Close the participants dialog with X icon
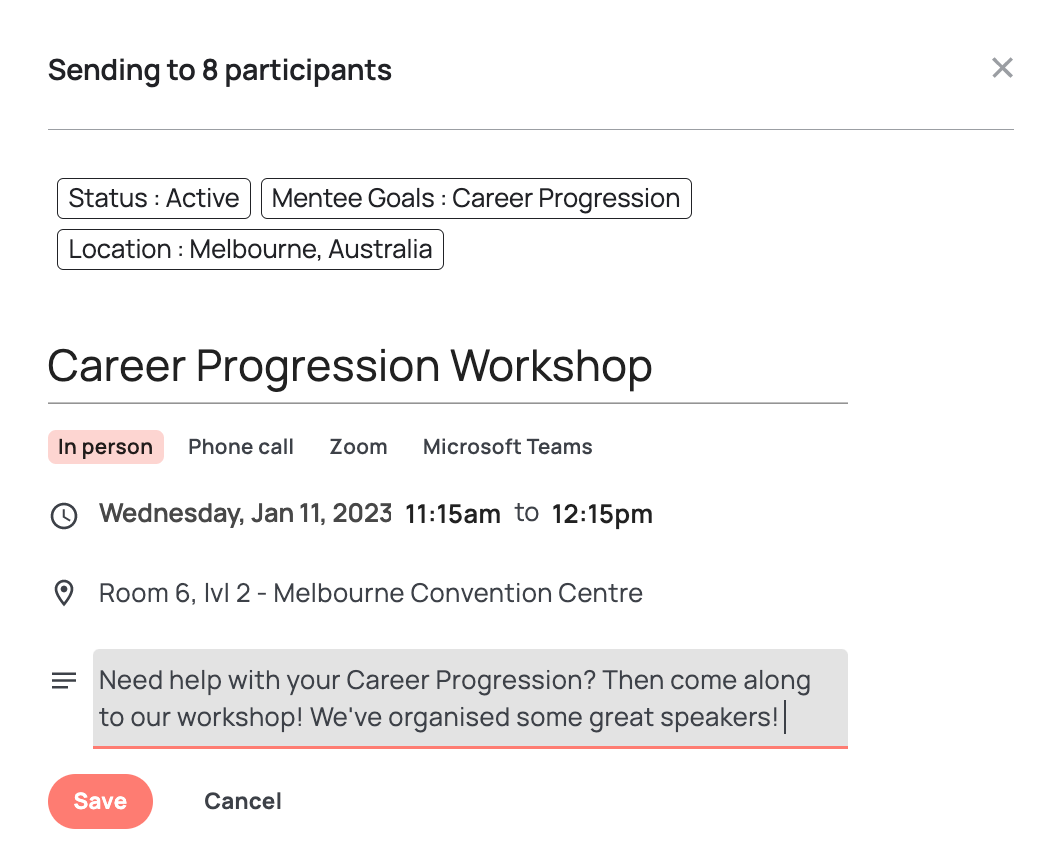The height and width of the screenshot is (850, 1054). click(x=1002, y=68)
